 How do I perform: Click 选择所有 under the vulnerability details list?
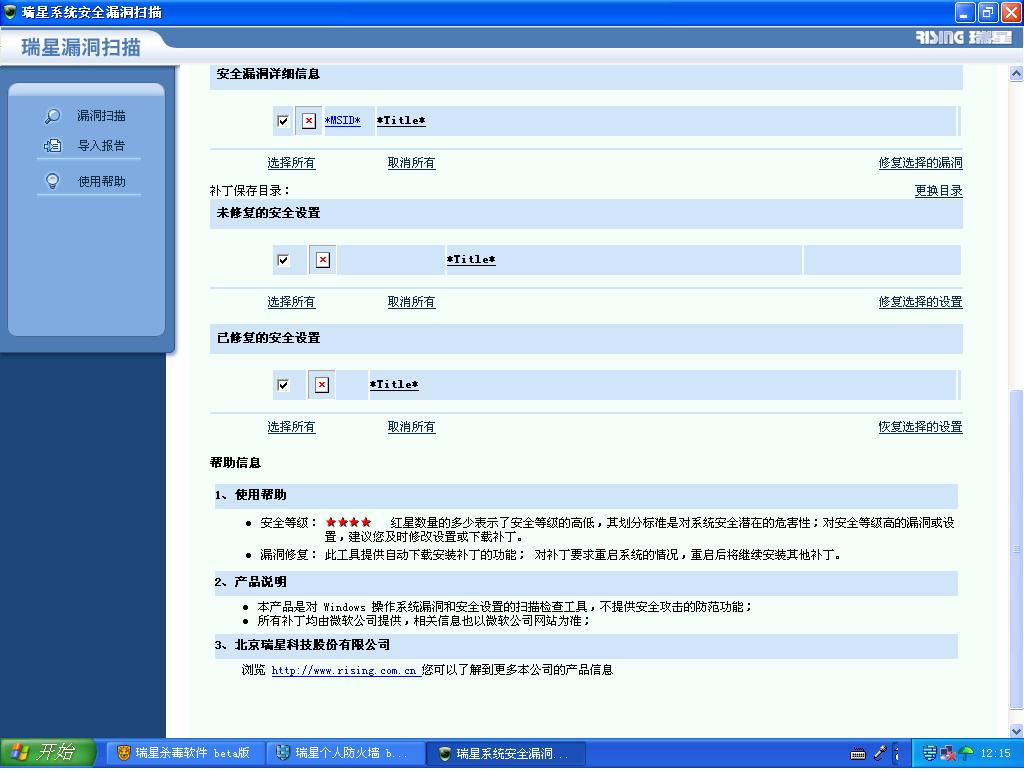coord(291,163)
